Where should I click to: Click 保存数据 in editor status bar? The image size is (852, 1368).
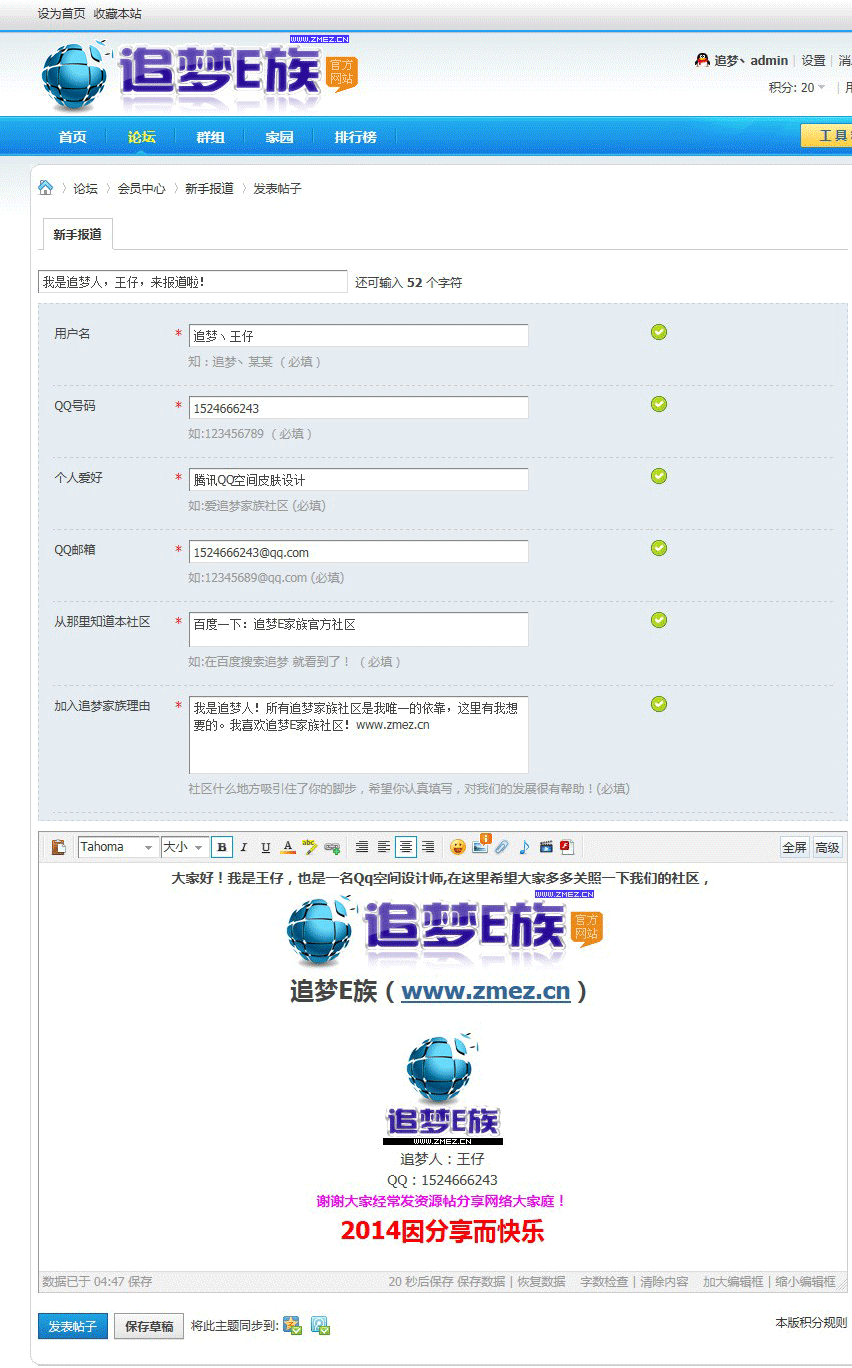point(481,1281)
